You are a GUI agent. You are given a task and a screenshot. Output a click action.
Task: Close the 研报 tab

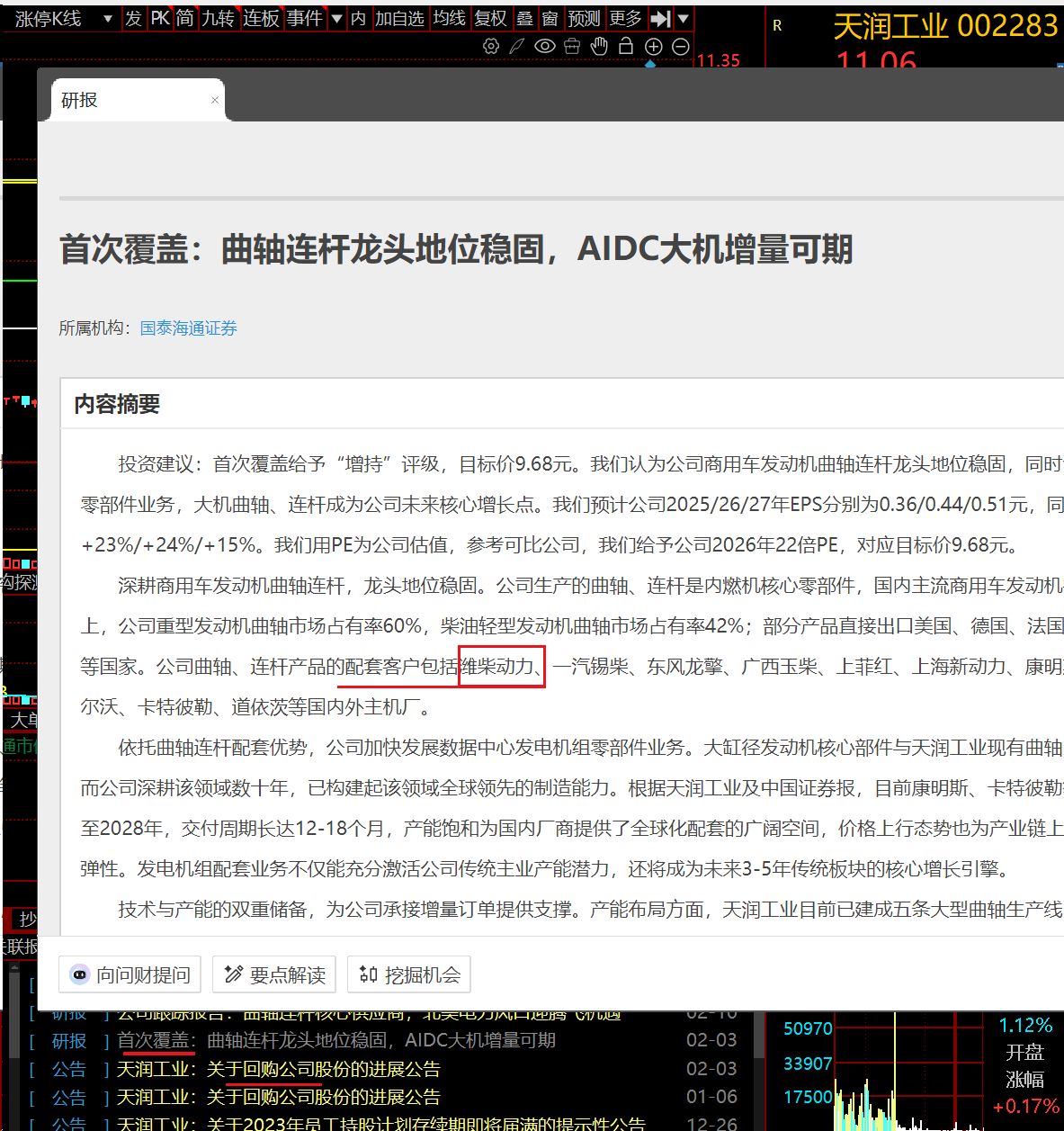pos(215,100)
